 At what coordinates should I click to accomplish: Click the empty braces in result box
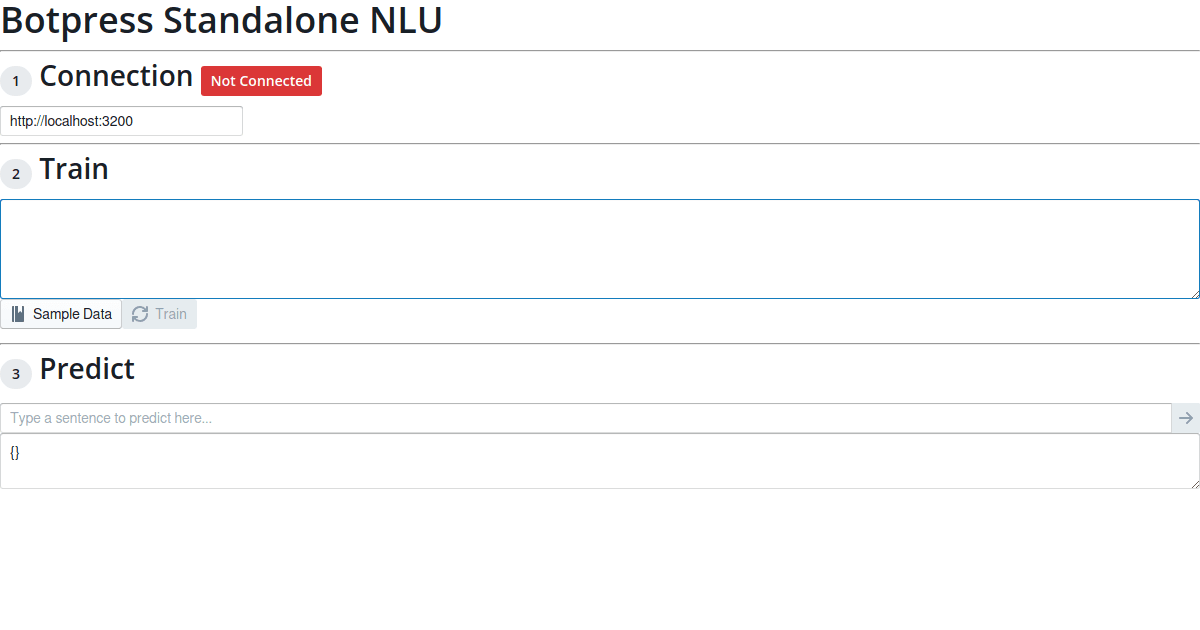click(15, 452)
